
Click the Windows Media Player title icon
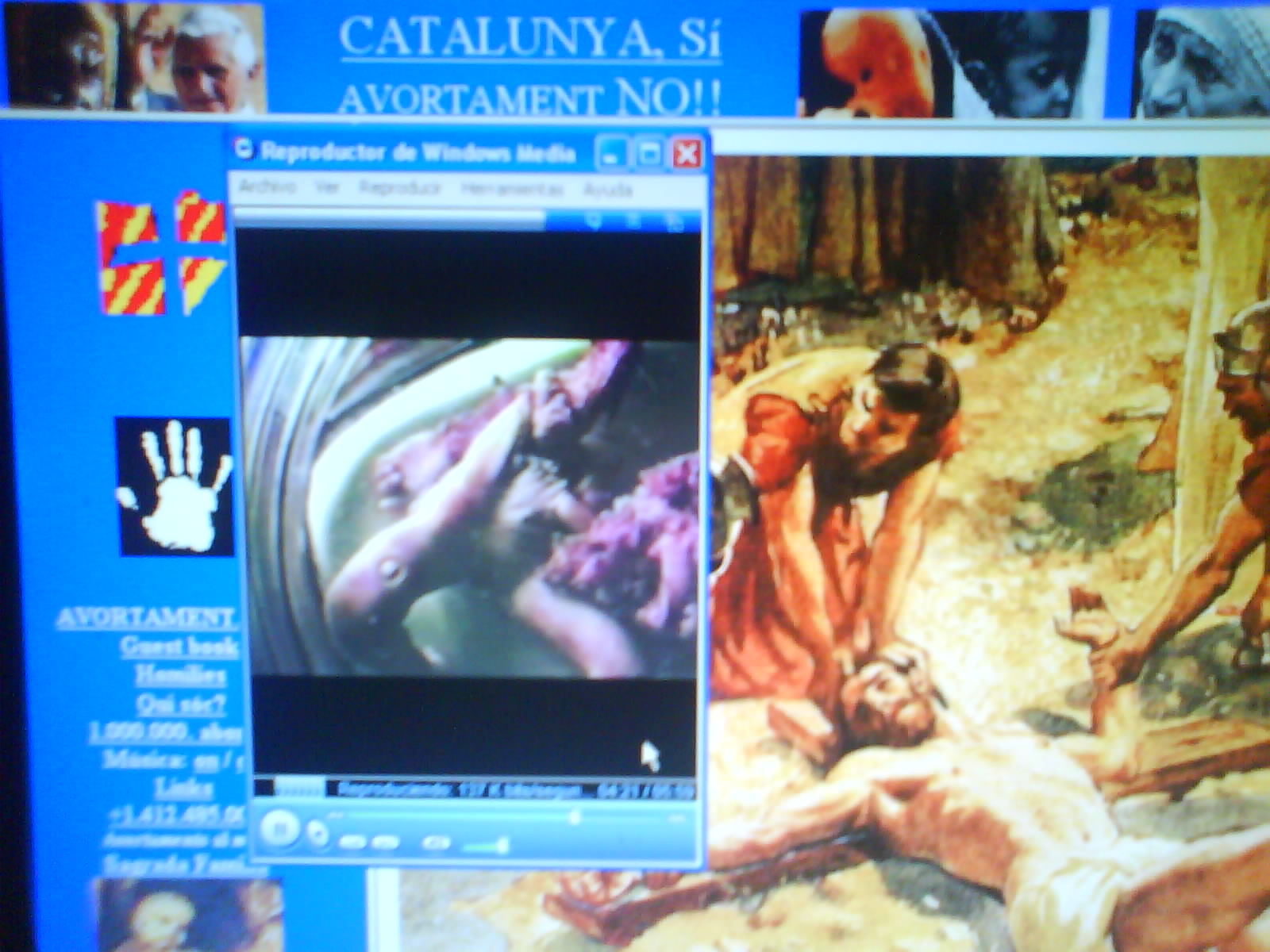(243, 148)
